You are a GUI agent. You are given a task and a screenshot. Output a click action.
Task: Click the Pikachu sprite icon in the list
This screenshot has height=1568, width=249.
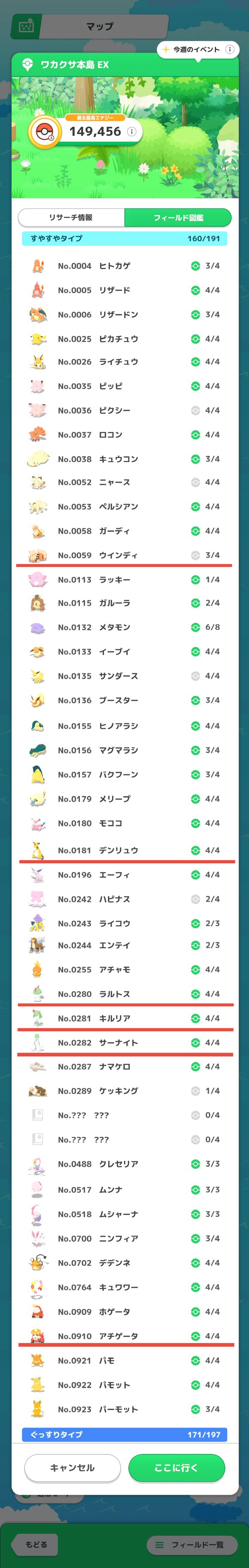(x=38, y=338)
